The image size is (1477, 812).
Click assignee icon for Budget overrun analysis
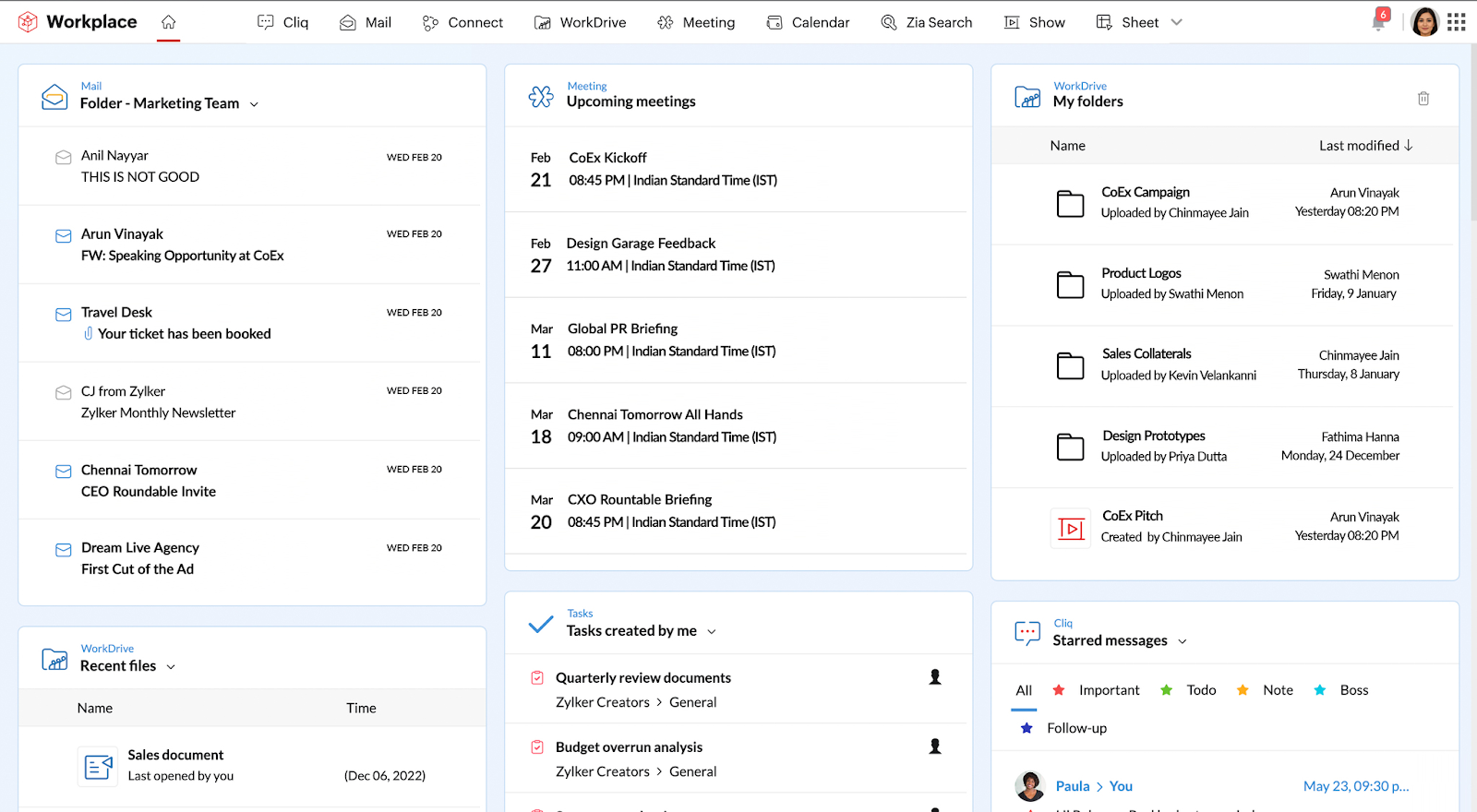[x=935, y=746]
